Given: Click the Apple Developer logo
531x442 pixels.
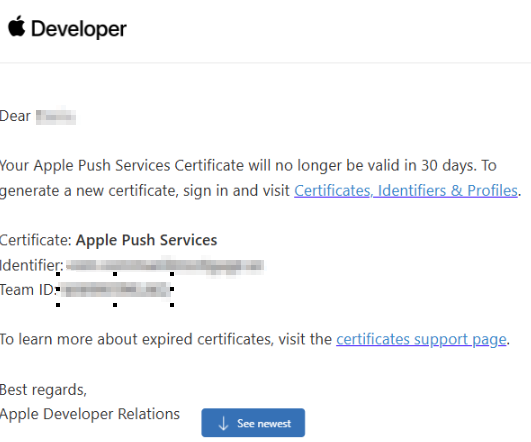Looking at the screenshot, I should (67, 28).
